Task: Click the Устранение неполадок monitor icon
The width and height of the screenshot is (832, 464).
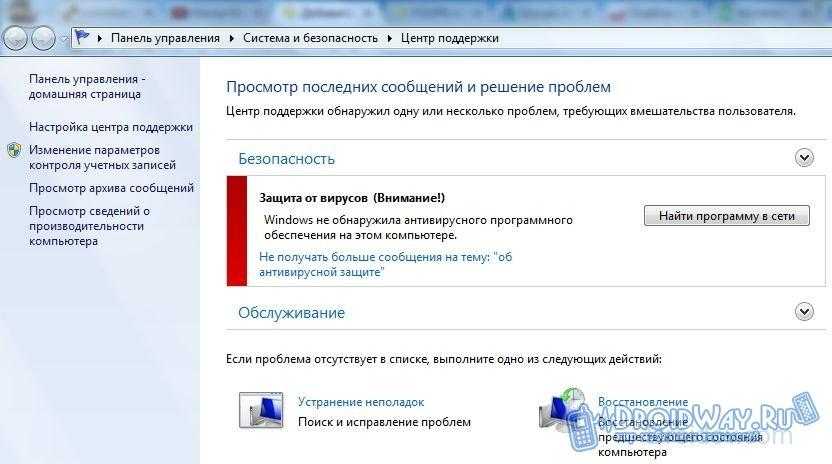Action: tap(261, 410)
